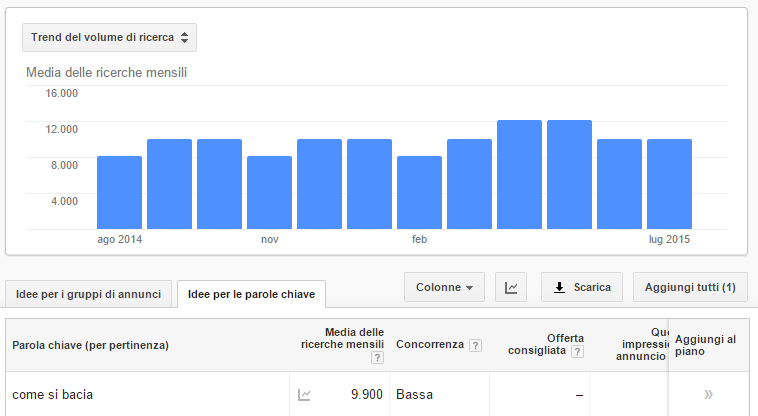This screenshot has width=758, height=416.
Task: Click Aggiungi al piano column header
Action: [x=705, y=345]
